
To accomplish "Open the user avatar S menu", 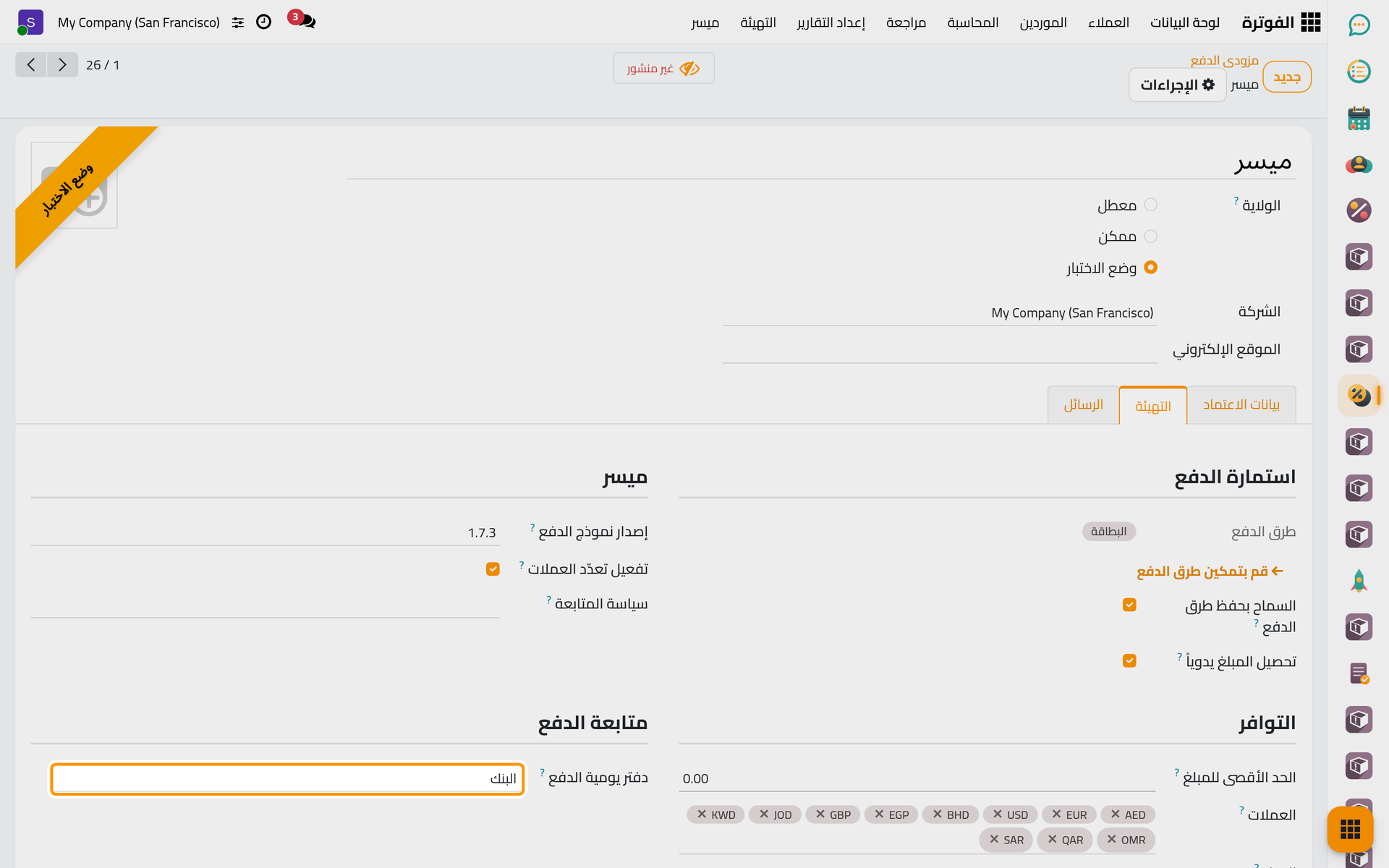I will pyautogui.click(x=30, y=22).
